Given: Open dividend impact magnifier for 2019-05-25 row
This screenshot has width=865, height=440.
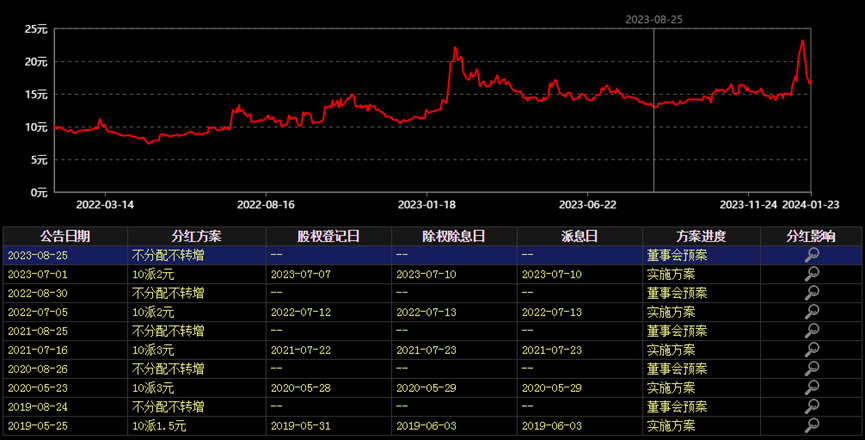Looking at the screenshot, I should [x=811, y=425].
